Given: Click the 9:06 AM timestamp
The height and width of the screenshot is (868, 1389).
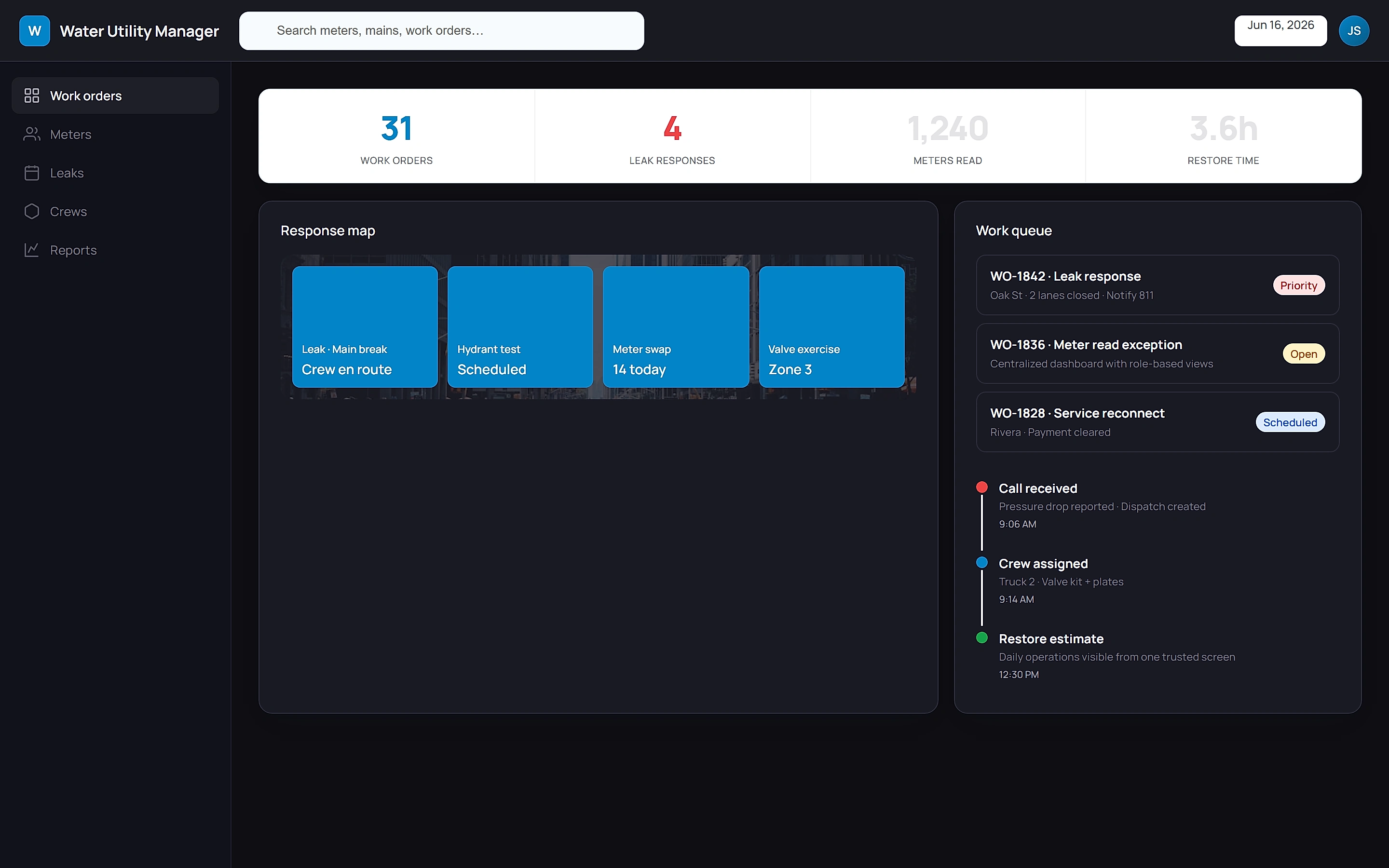Looking at the screenshot, I should tap(1017, 524).
